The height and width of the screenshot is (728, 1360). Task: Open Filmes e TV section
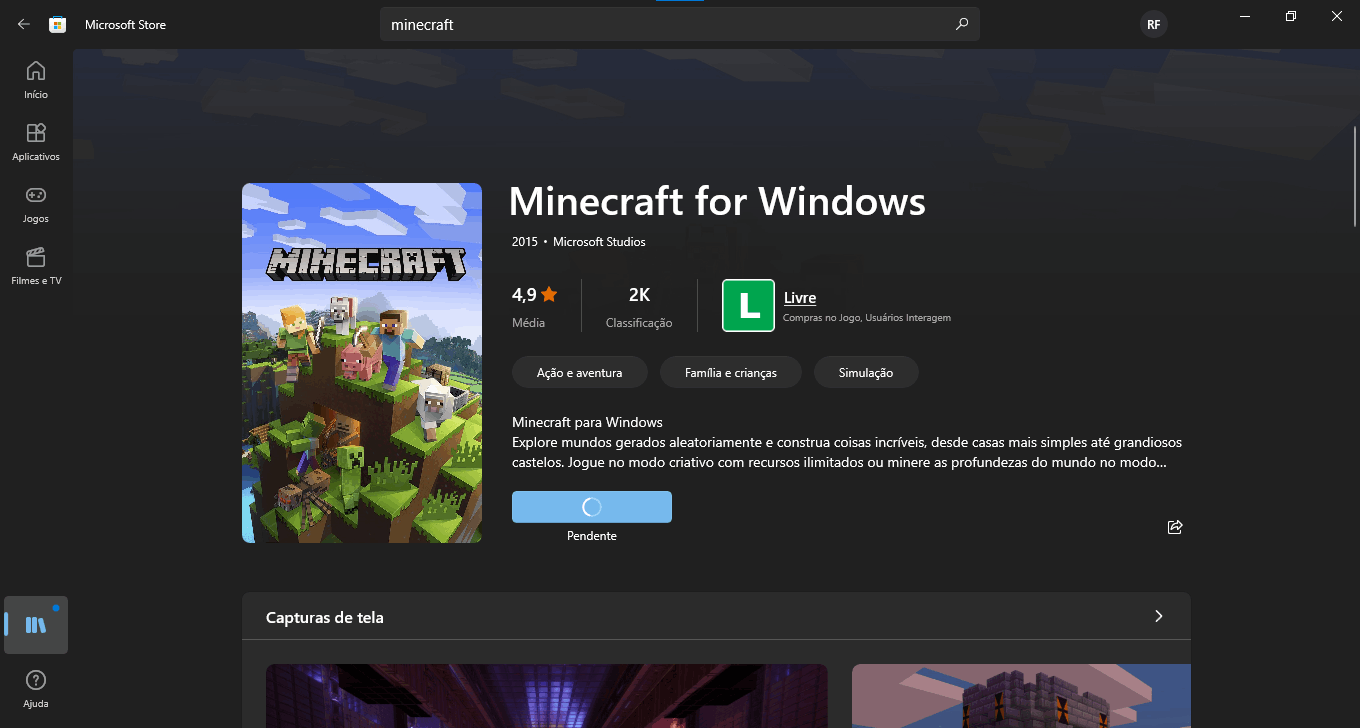(36, 266)
